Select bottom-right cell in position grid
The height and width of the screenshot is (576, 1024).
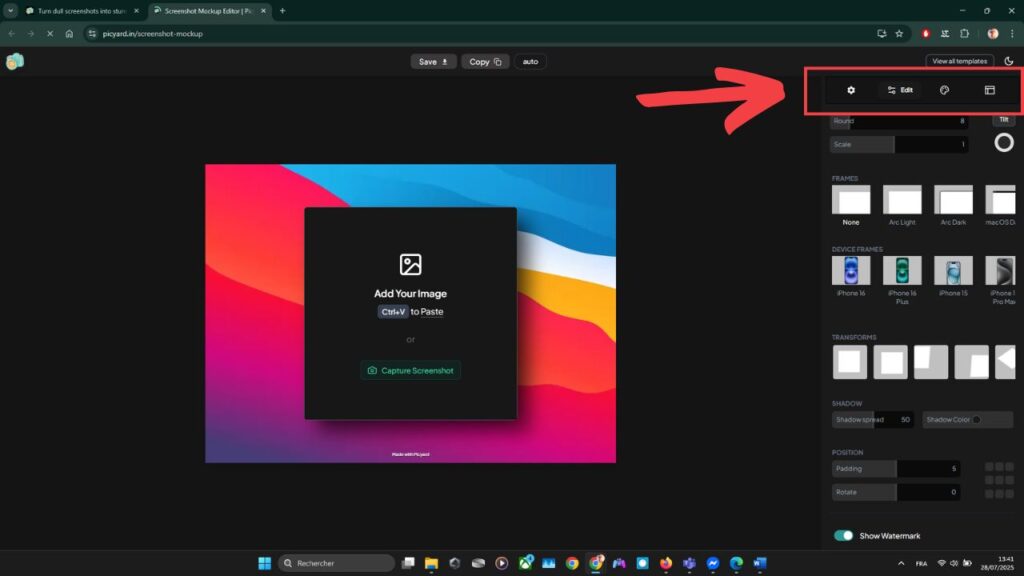[1010, 494]
